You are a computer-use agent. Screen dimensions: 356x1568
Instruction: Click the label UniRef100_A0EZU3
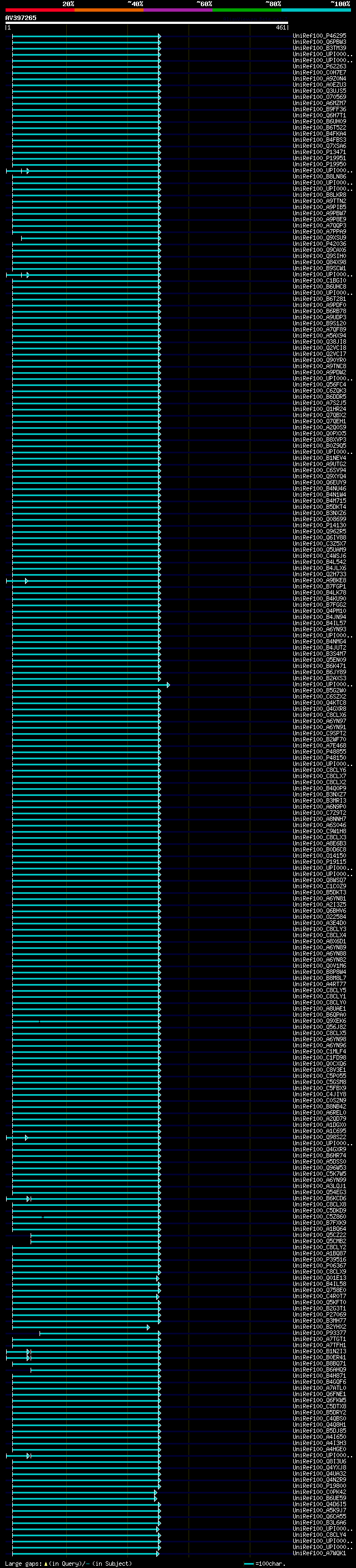tap(319, 85)
